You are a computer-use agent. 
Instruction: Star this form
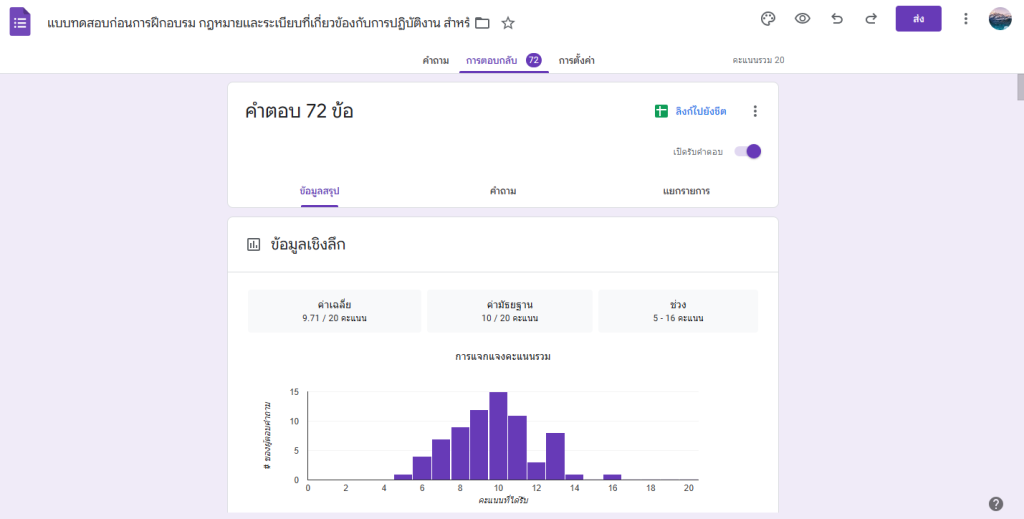tap(508, 22)
